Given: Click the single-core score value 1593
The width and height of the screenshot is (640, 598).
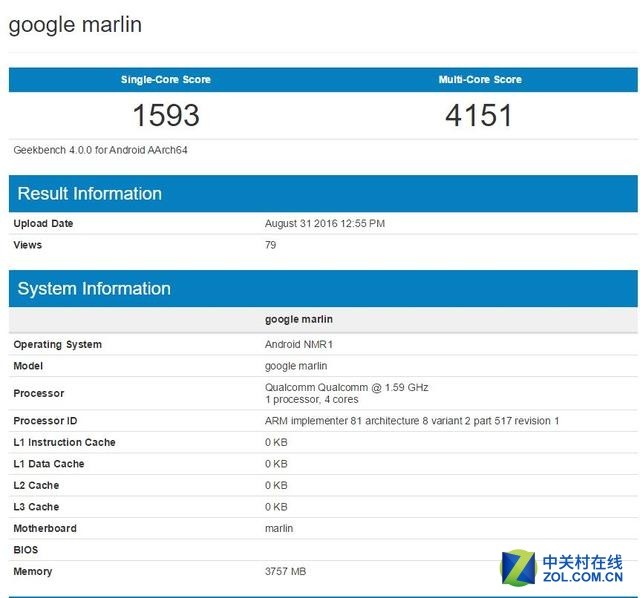Looking at the screenshot, I should [x=166, y=116].
